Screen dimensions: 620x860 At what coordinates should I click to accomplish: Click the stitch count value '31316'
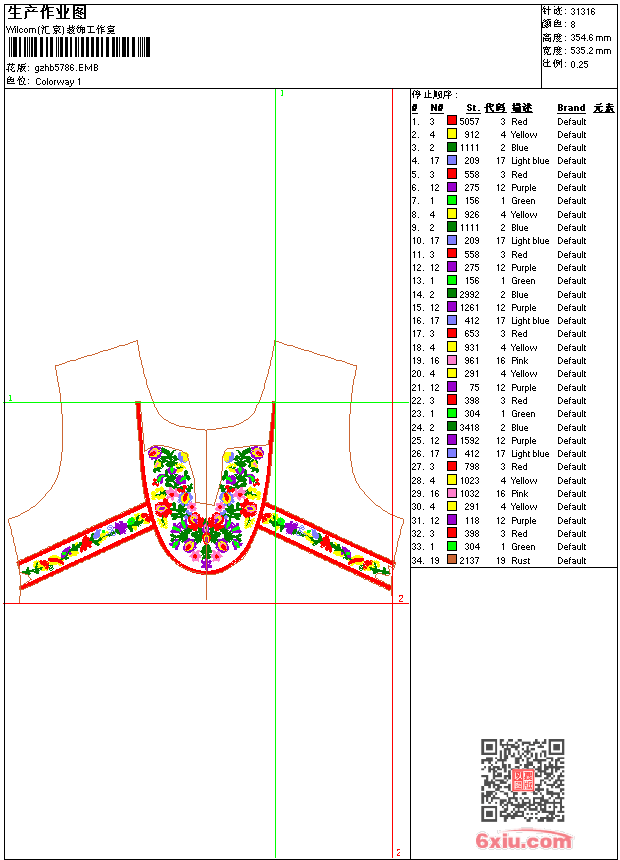pos(583,12)
